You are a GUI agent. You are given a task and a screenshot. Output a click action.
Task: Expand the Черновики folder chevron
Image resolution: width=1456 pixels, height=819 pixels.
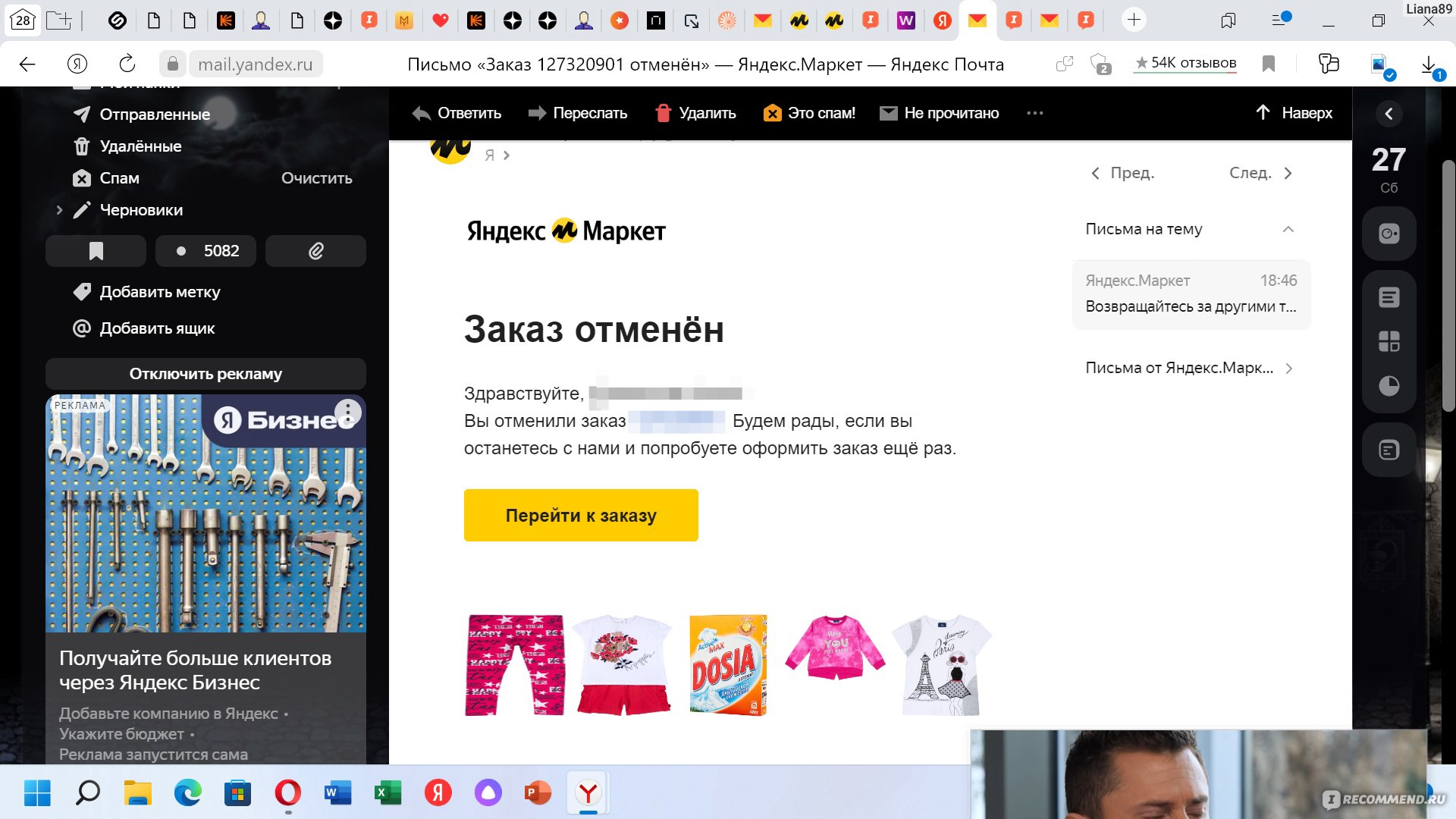click(59, 210)
